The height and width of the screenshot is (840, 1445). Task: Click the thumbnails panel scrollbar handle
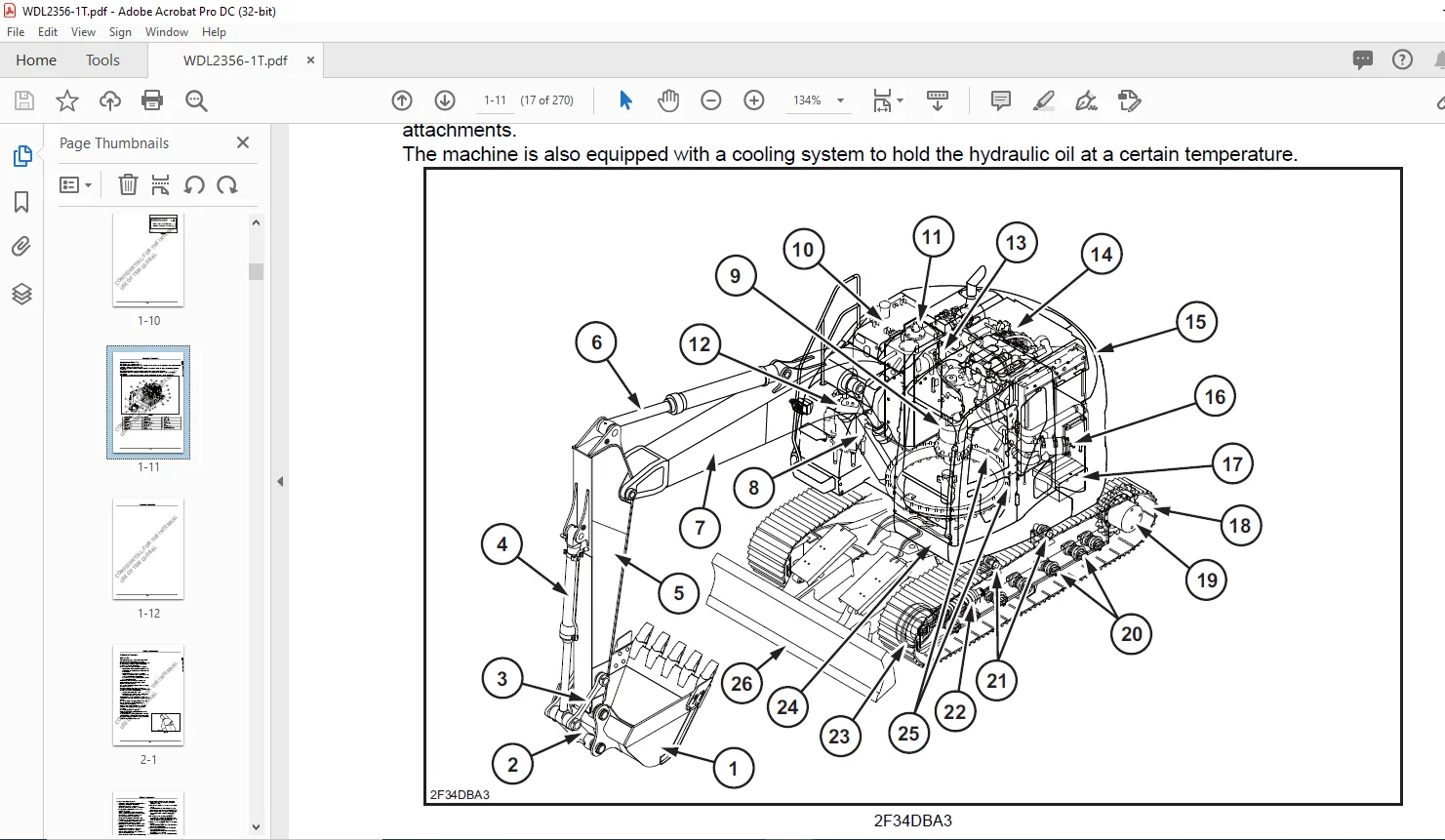click(257, 271)
